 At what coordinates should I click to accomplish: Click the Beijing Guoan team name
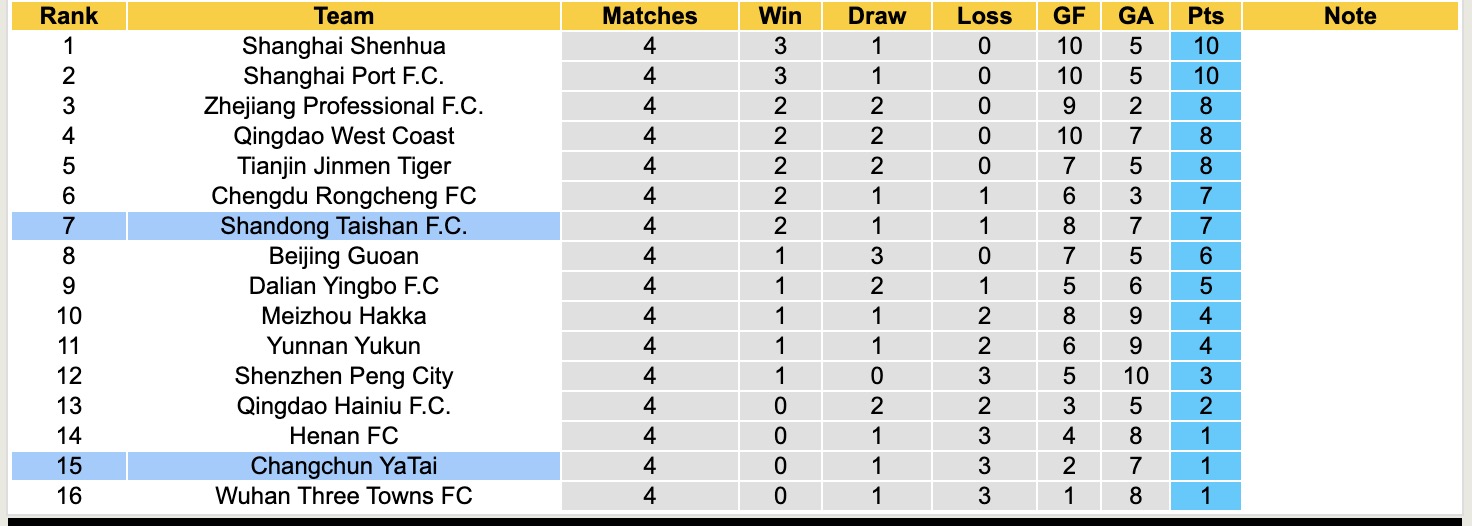[x=343, y=256]
